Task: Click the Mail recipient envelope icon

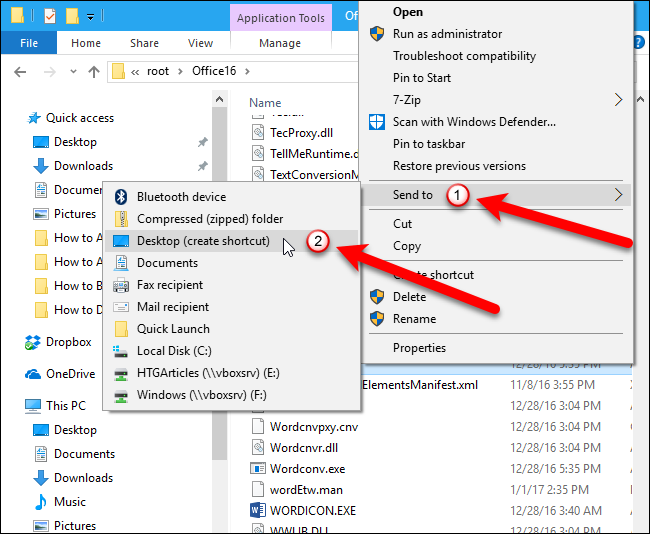Action: click(x=121, y=307)
